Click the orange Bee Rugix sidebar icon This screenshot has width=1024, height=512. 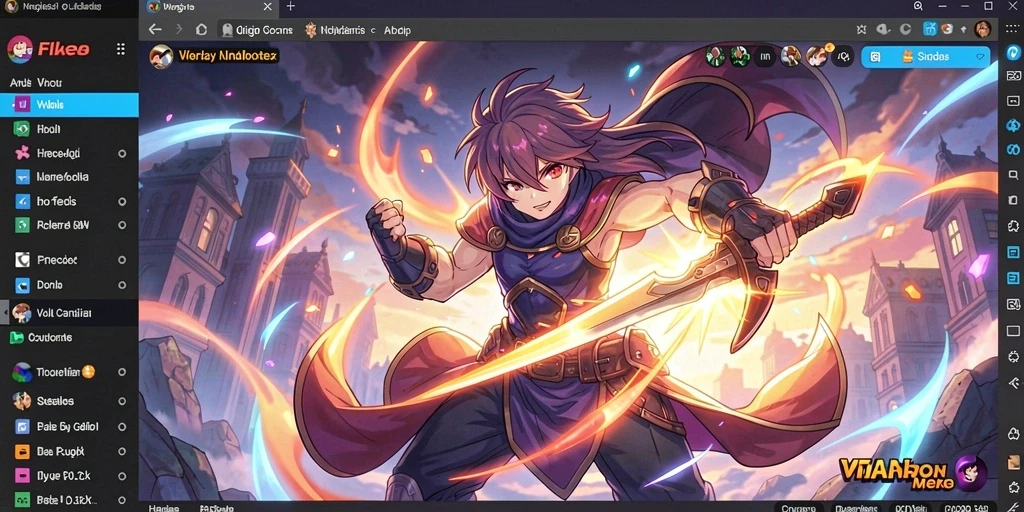22,452
